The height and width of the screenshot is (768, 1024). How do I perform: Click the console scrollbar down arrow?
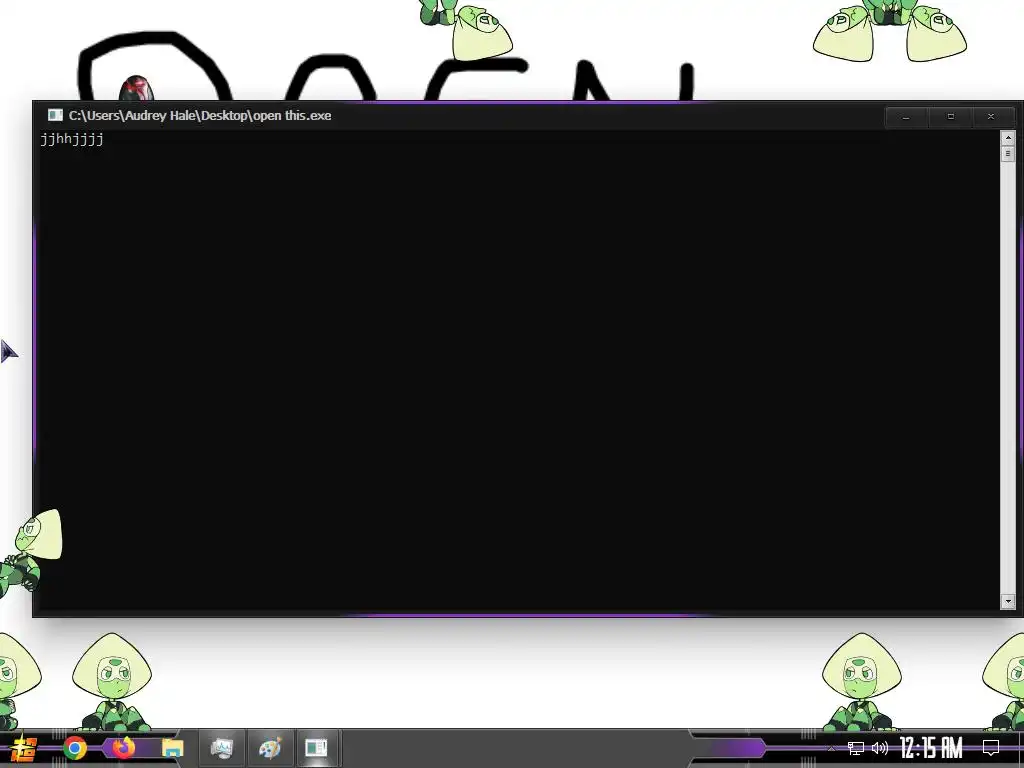coord(1008,601)
